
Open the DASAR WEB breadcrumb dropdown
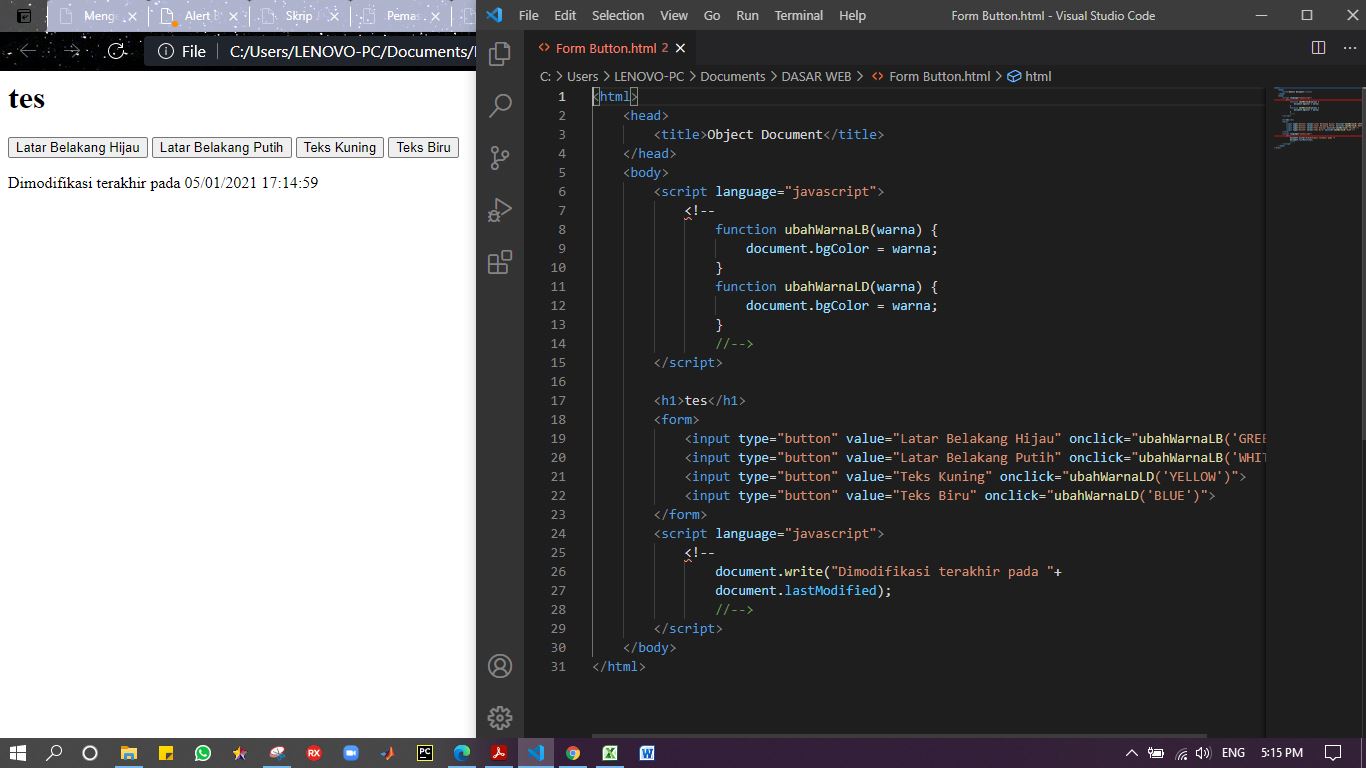pos(816,76)
